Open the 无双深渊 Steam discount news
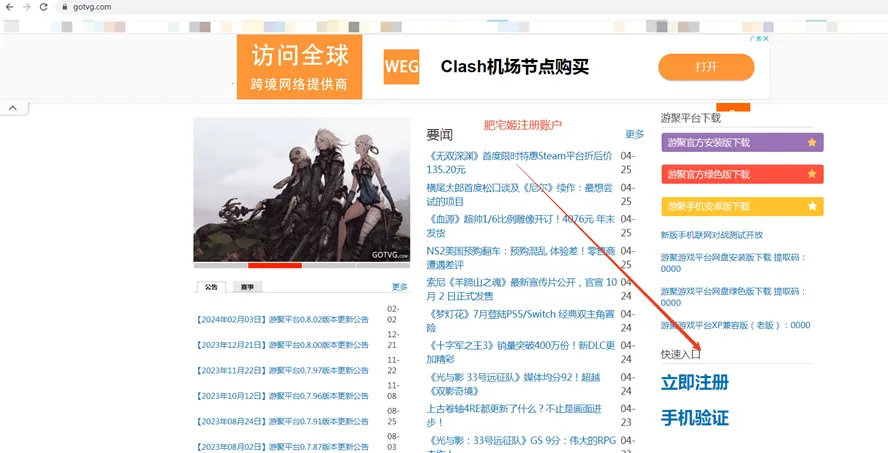 coord(519,163)
